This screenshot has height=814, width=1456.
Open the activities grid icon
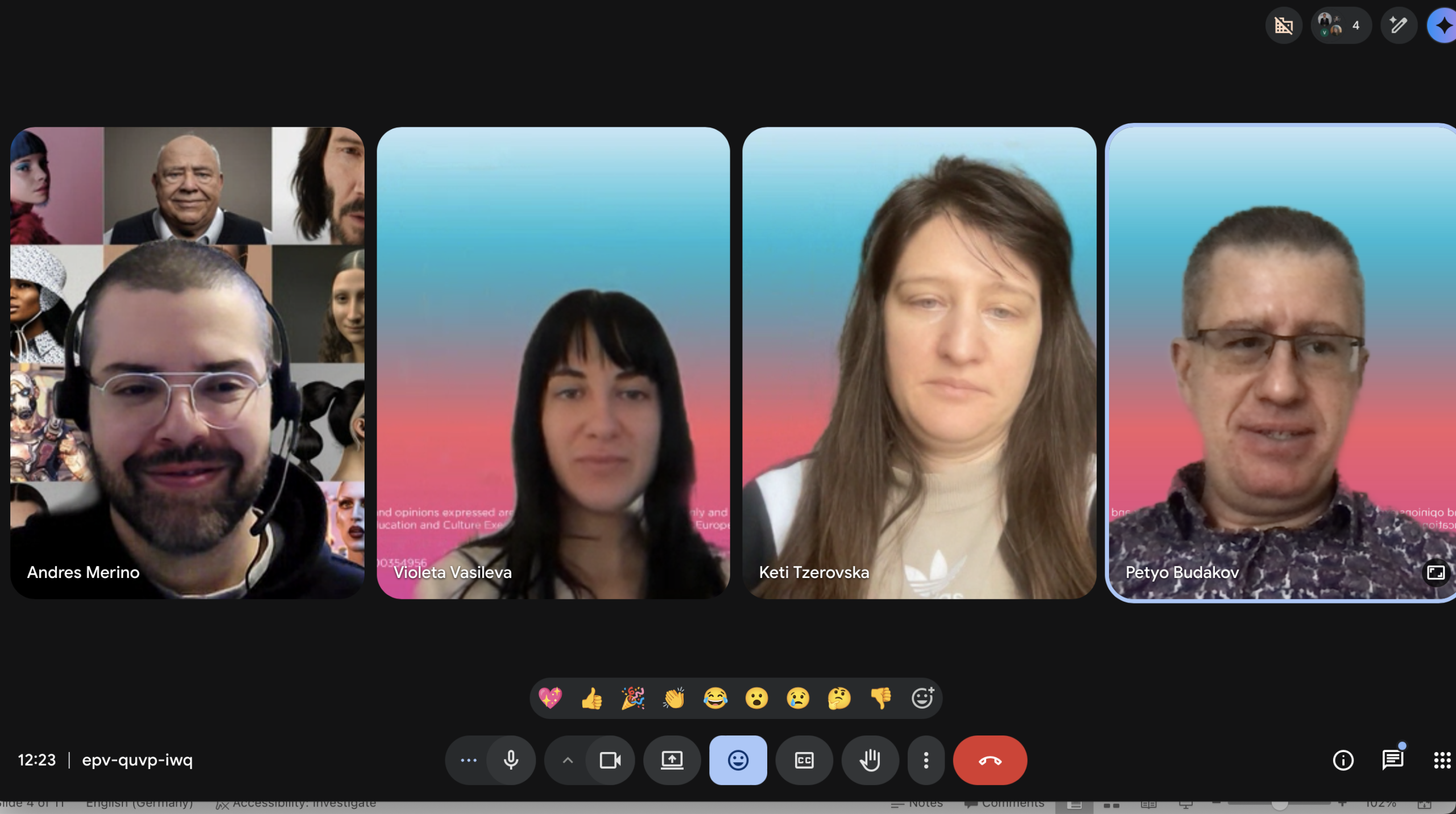pyautogui.click(x=1442, y=760)
